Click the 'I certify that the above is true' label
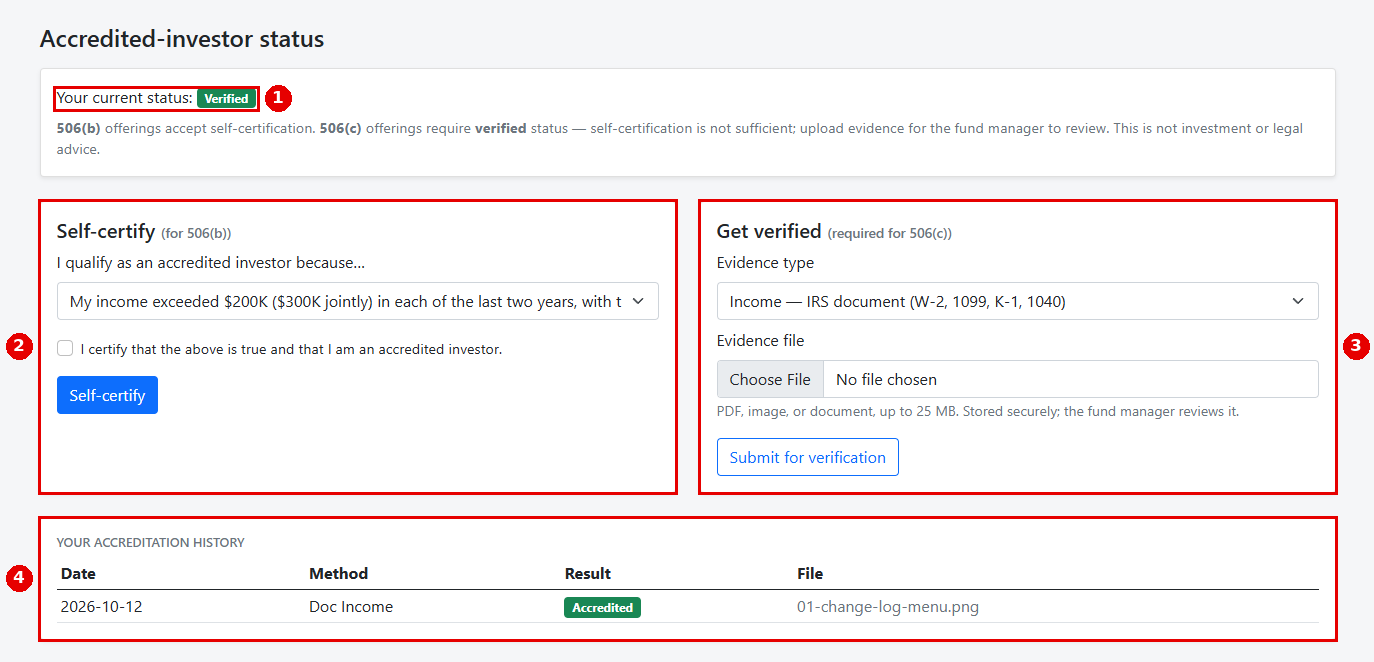Viewport: 1374px width, 662px height. (x=291, y=349)
